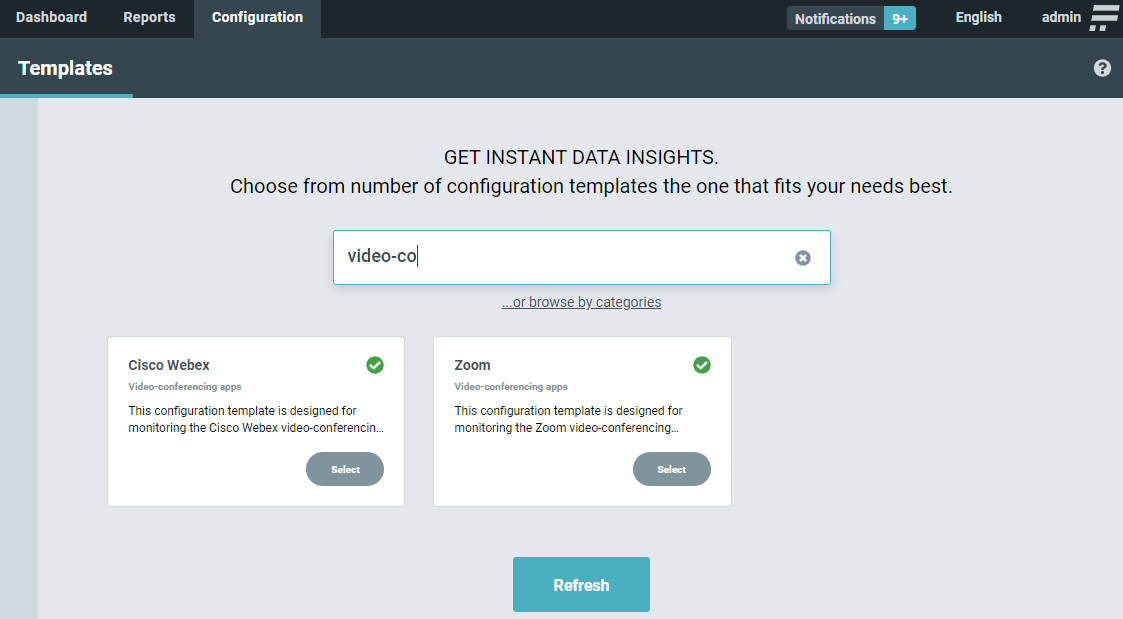Expand the English language selector
The width and height of the screenshot is (1123, 619).
pyautogui.click(x=978, y=17)
